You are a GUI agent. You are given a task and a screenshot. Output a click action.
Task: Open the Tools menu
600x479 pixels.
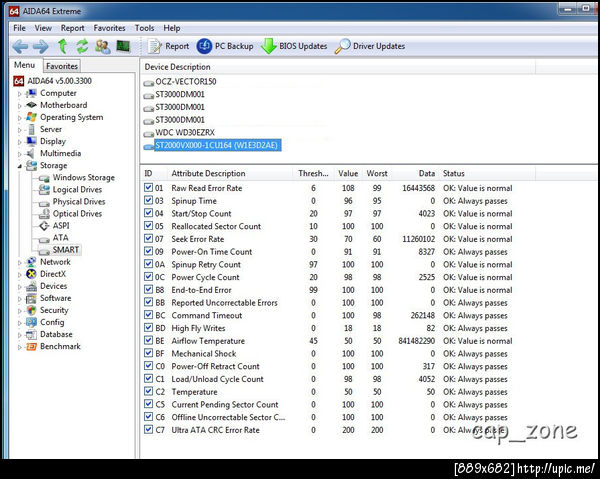point(144,28)
